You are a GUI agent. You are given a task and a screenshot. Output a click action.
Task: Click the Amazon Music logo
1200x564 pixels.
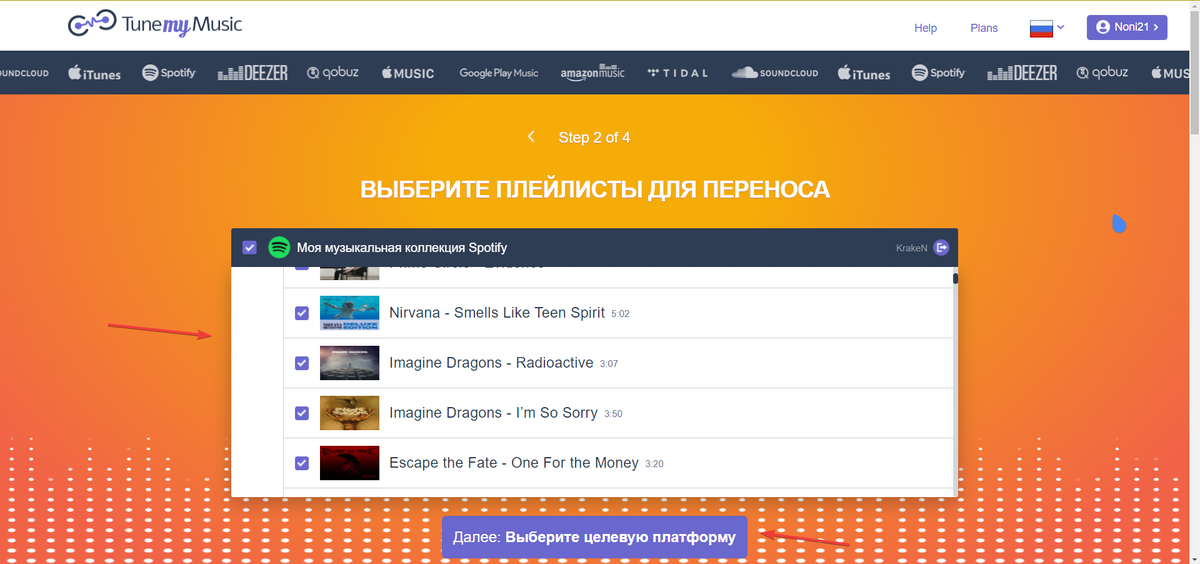[592, 73]
